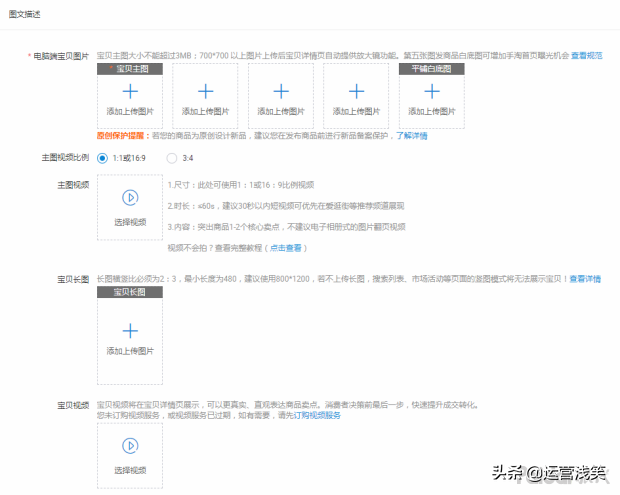Click the plus icon in 宝贝长图 box
Screen dimensions: 620x495
[130, 331]
